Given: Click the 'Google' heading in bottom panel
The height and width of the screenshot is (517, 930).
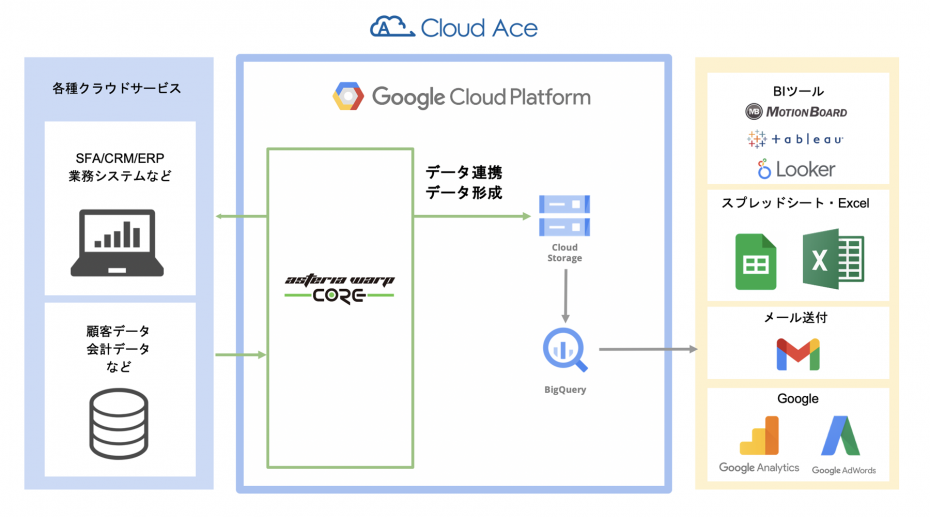Looking at the screenshot, I should click(x=798, y=399).
